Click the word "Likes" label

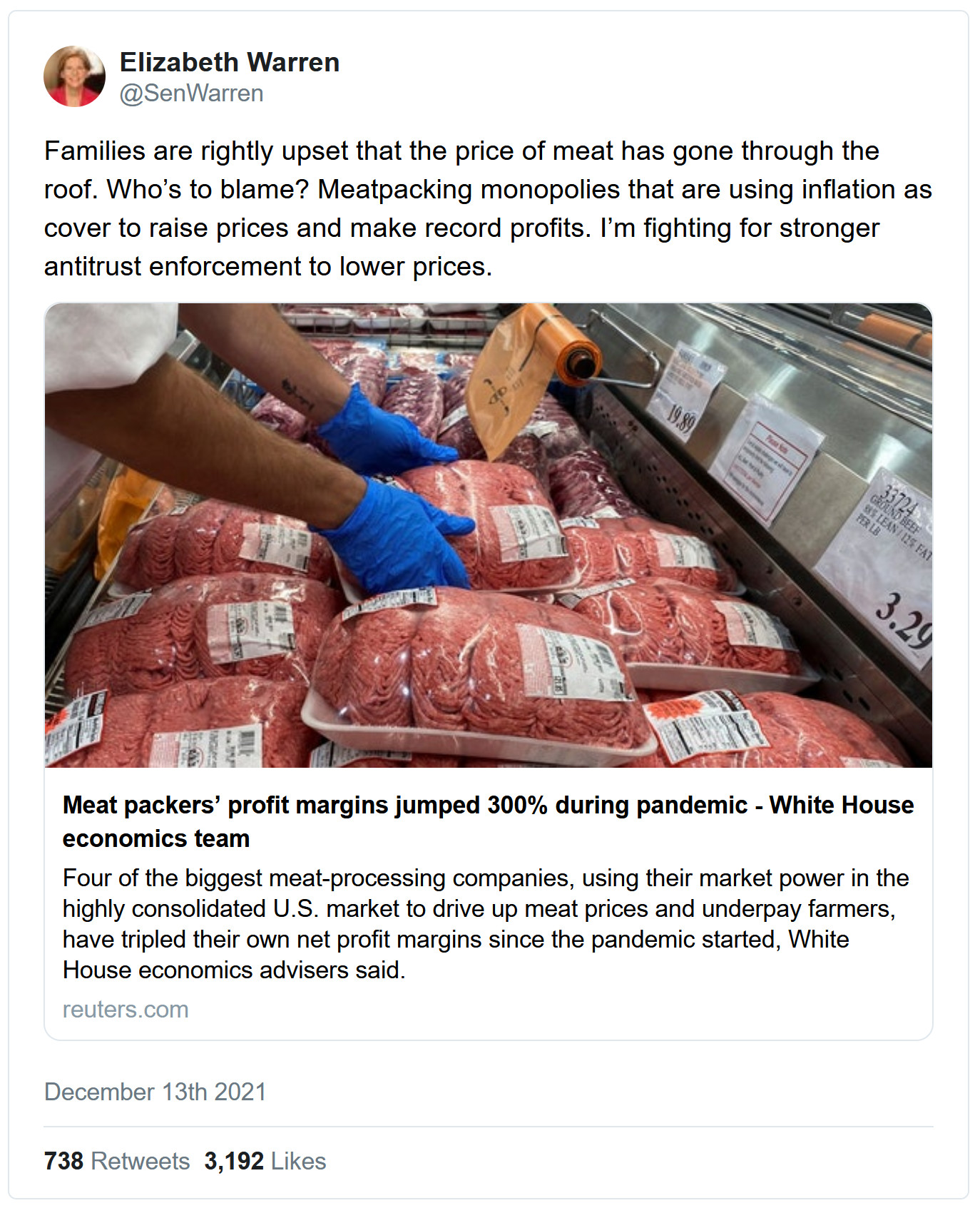(298, 1161)
